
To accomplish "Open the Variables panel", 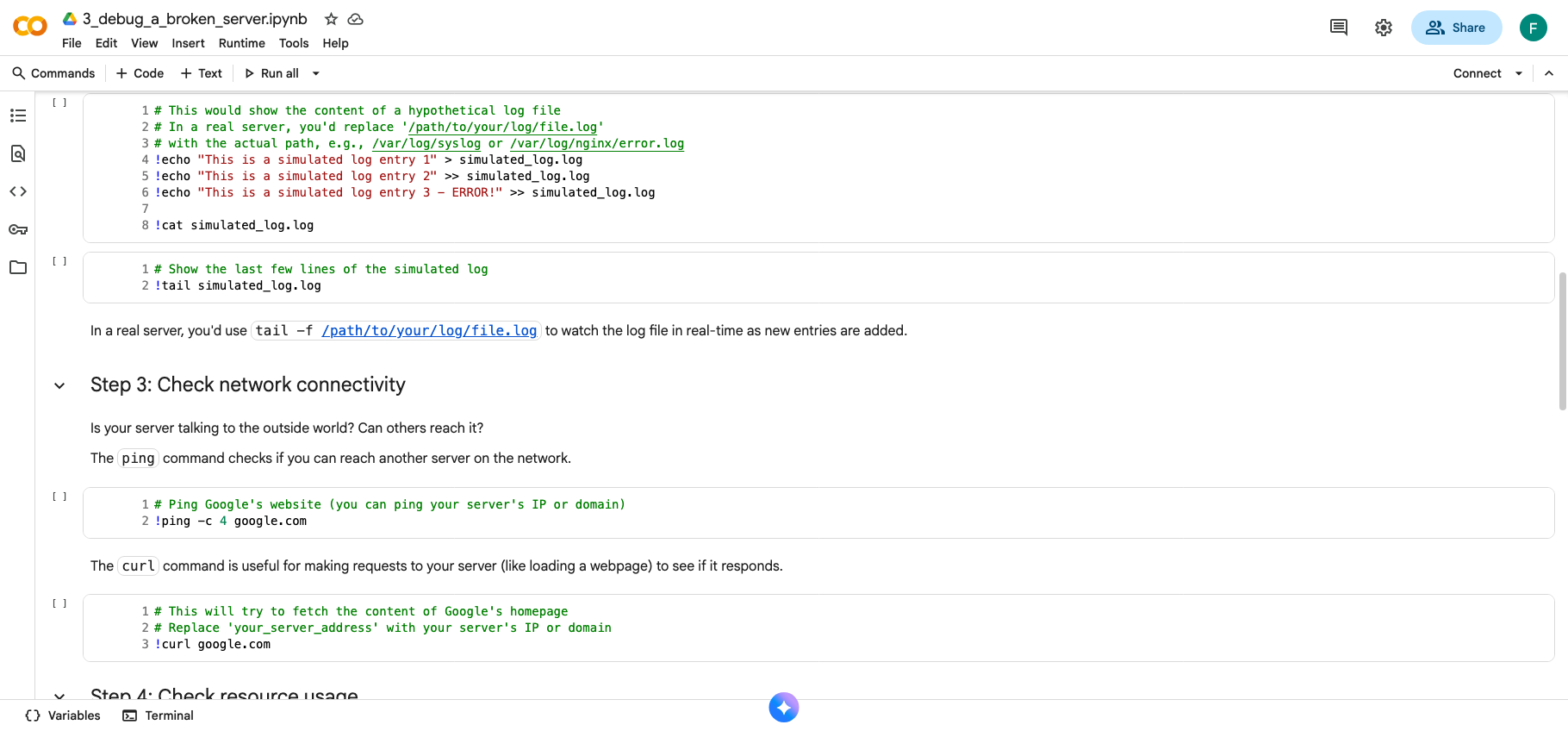I will [63, 715].
